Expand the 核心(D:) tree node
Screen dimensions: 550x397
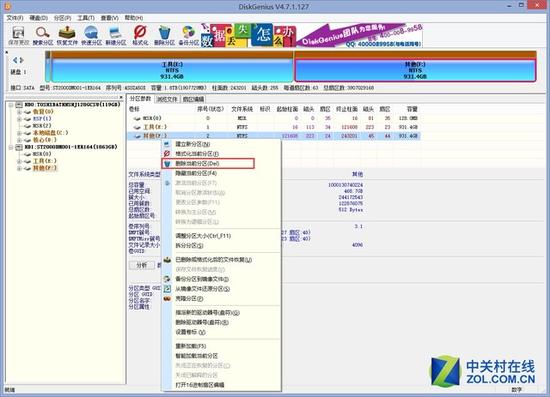coord(19,140)
